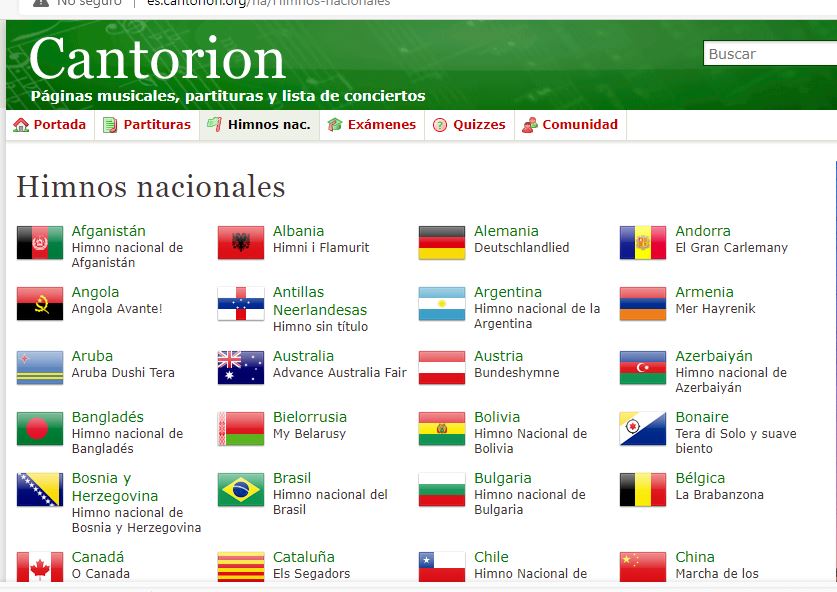Open the Exámenes tab

(x=372, y=125)
